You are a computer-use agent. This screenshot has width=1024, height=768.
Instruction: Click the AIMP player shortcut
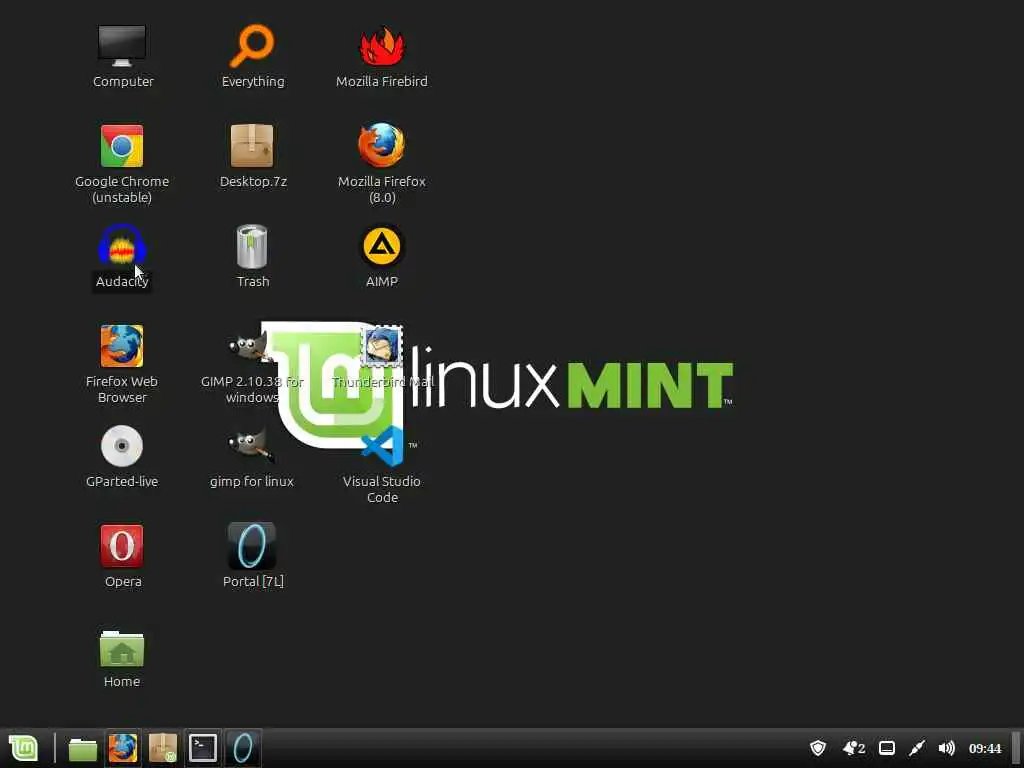[x=382, y=246]
